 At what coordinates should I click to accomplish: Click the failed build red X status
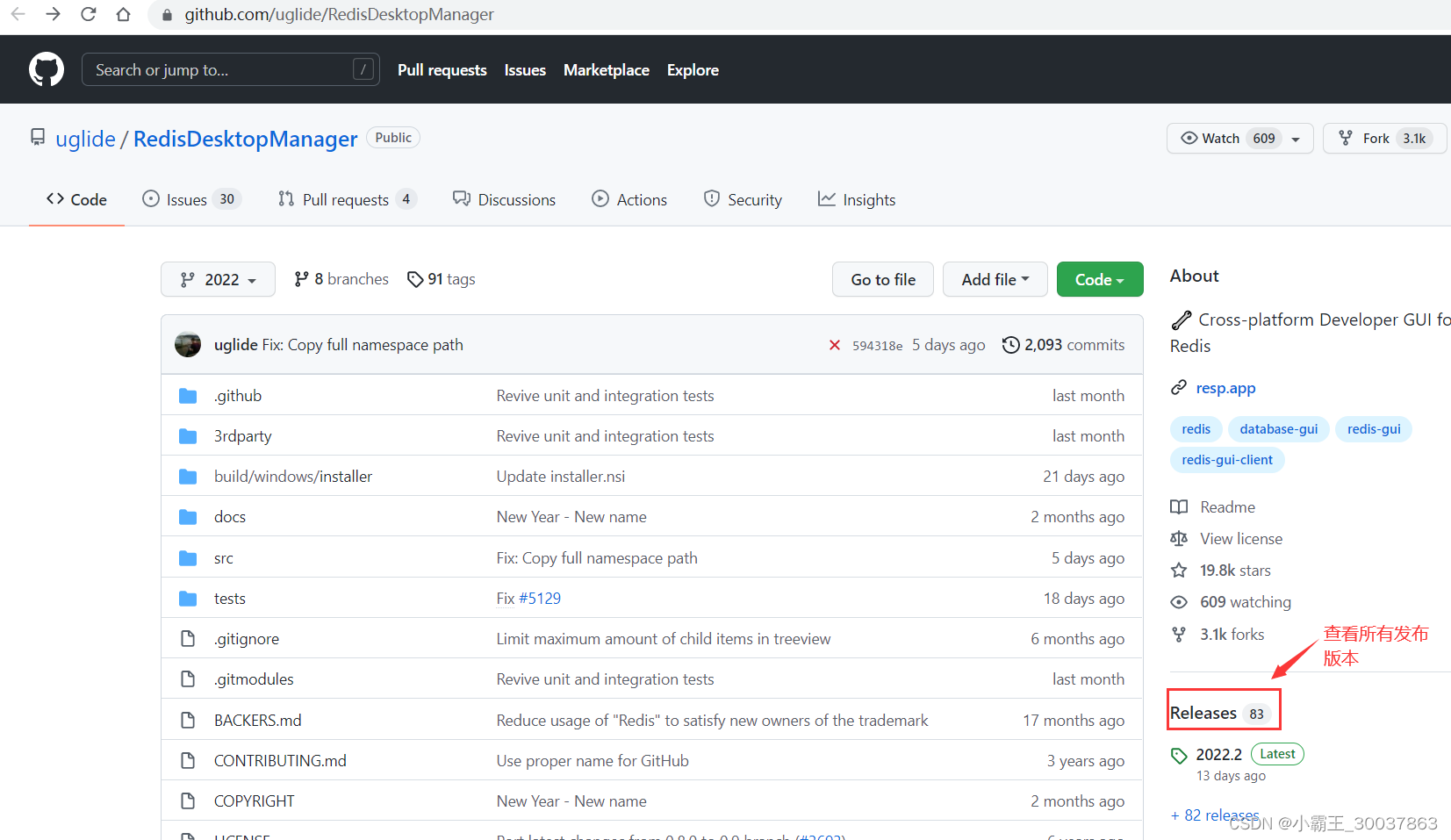(x=835, y=345)
